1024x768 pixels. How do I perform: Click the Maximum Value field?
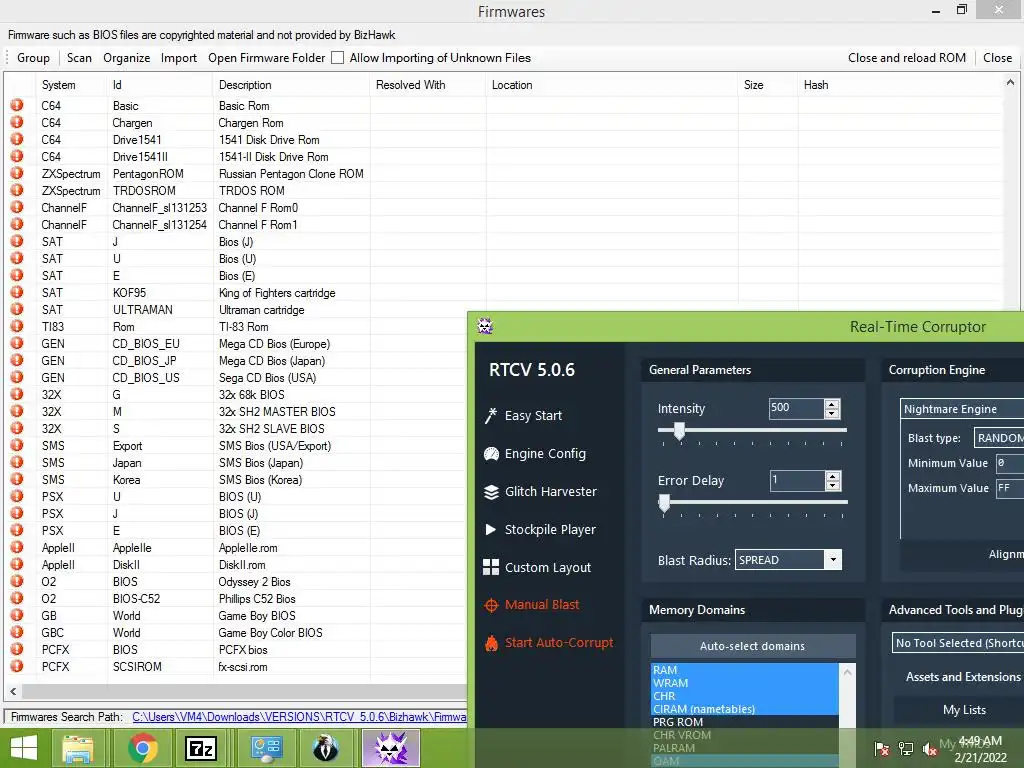coord(1010,487)
